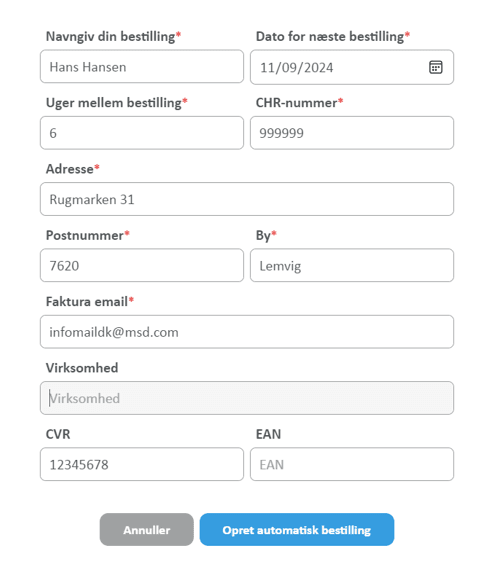
Task: Click Opret automatisk bestilling button
Action: click(x=297, y=530)
